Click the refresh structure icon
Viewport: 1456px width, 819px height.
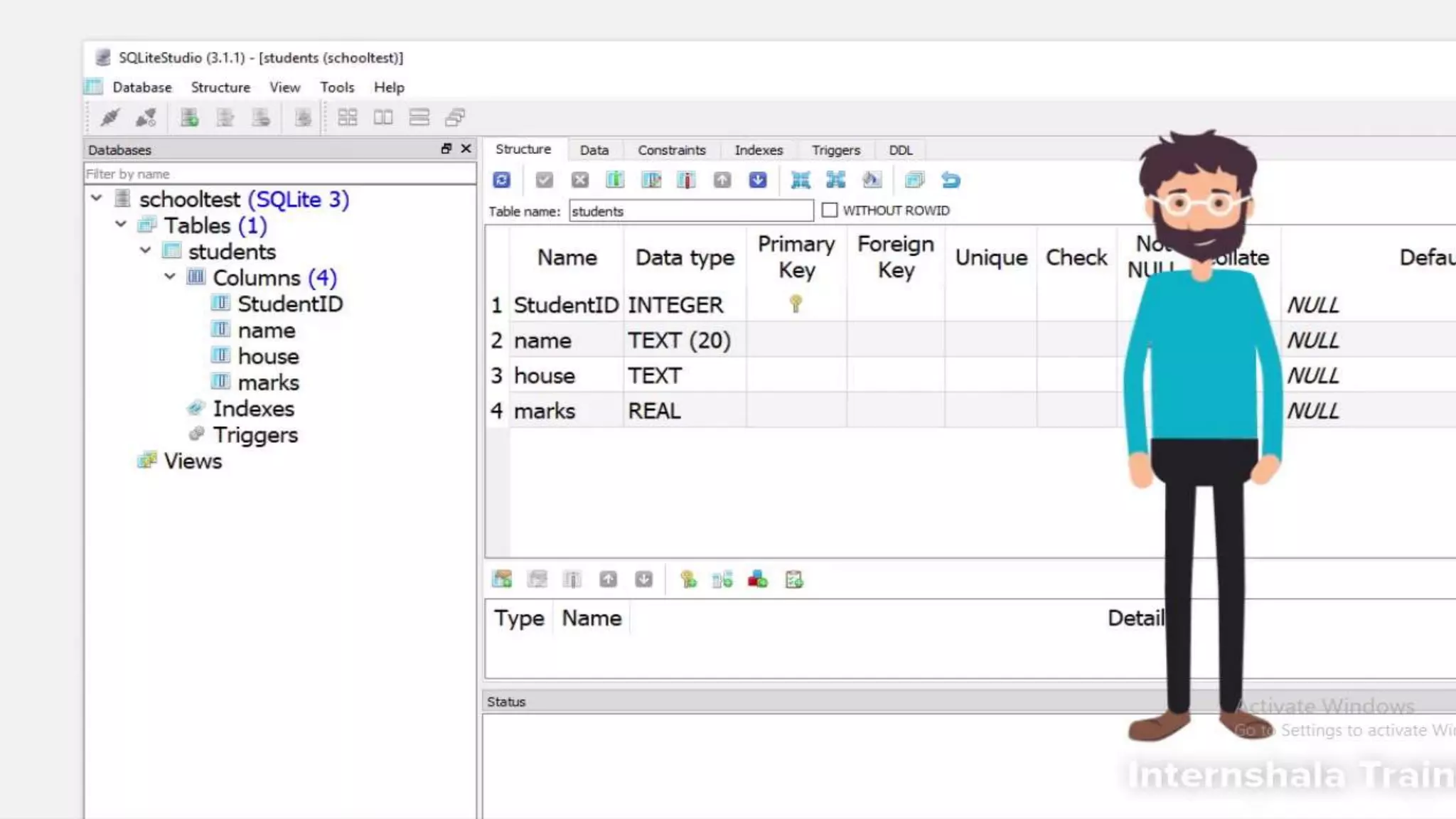(x=501, y=180)
